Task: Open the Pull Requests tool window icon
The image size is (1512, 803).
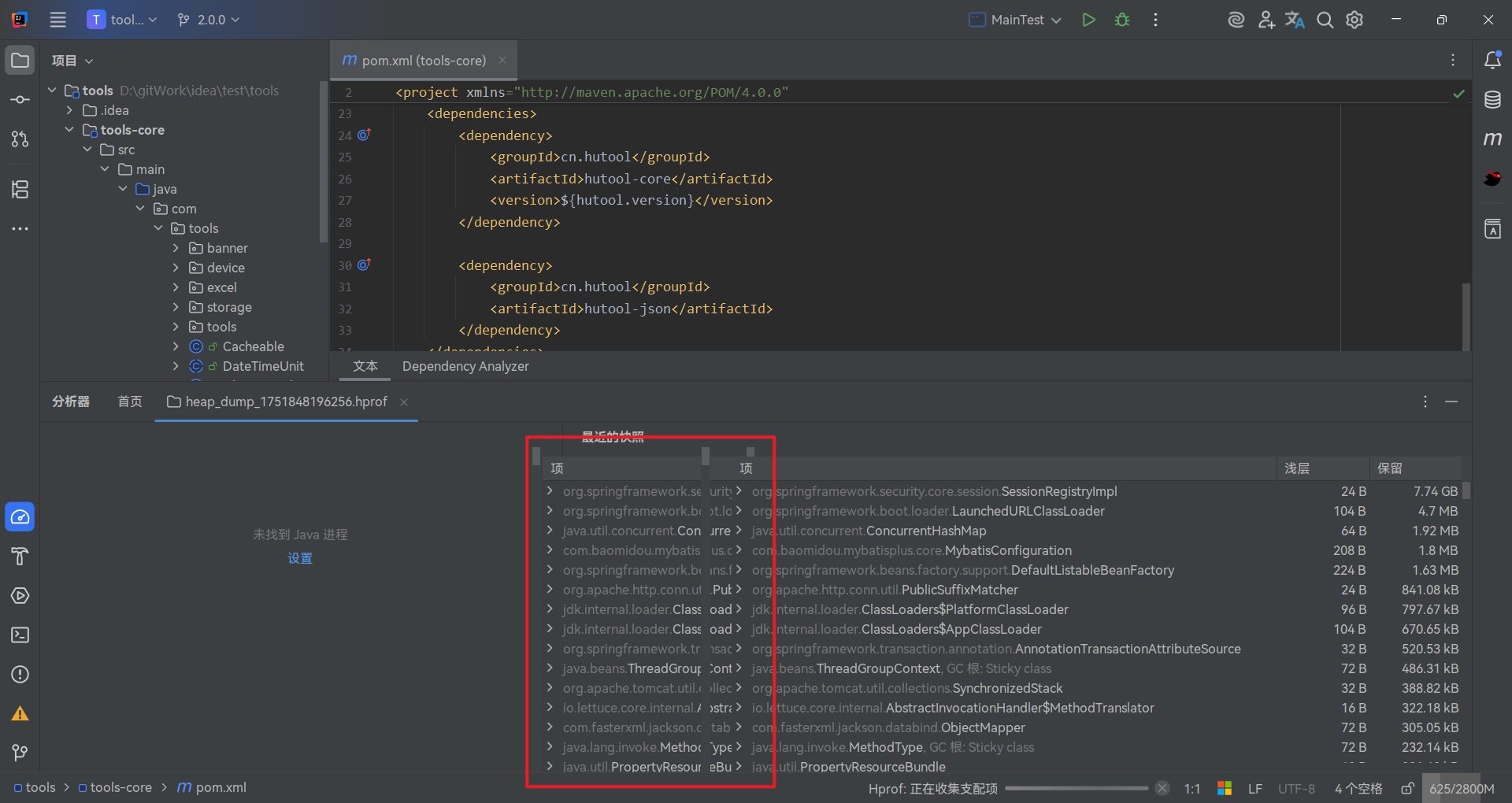Action: pyautogui.click(x=20, y=139)
